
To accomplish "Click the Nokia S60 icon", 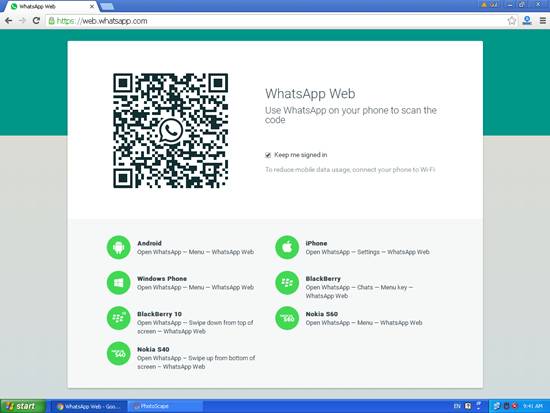I will 287,318.
